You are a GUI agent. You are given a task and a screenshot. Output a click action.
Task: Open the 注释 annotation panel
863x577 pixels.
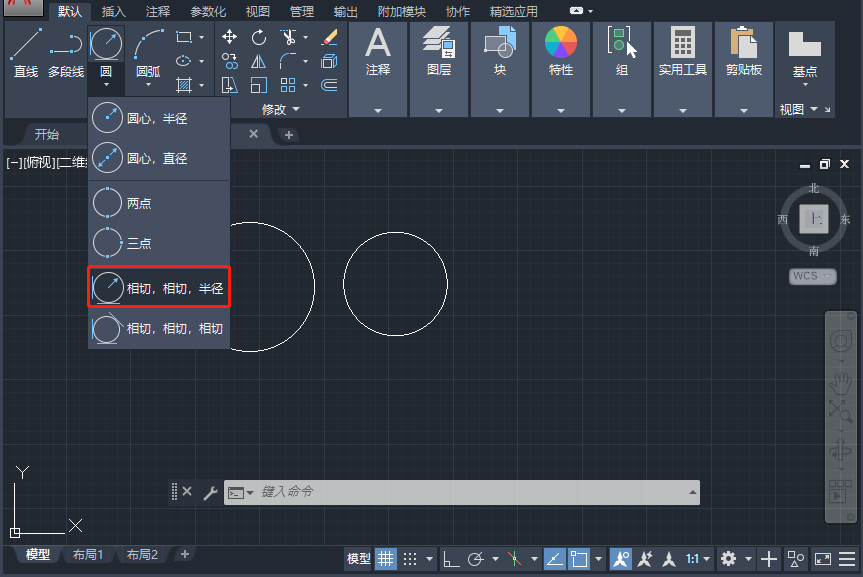click(378, 69)
